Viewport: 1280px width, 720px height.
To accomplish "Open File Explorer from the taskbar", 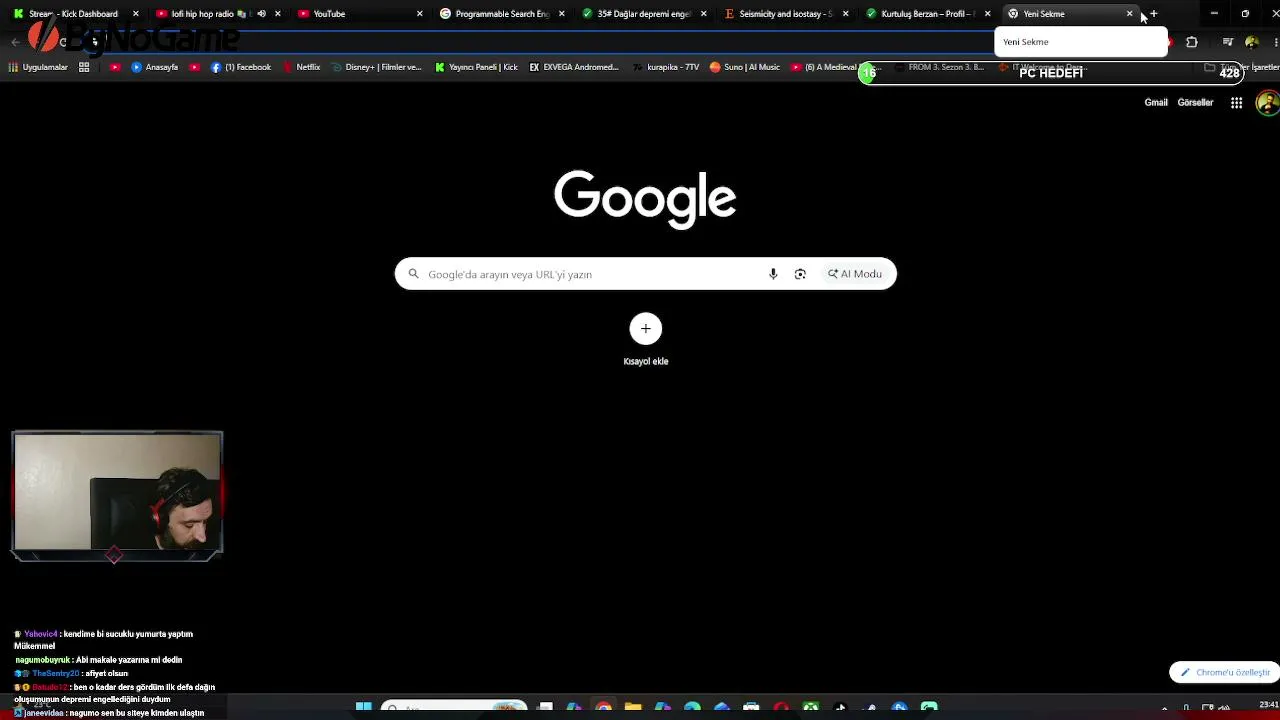I will click(633, 708).
